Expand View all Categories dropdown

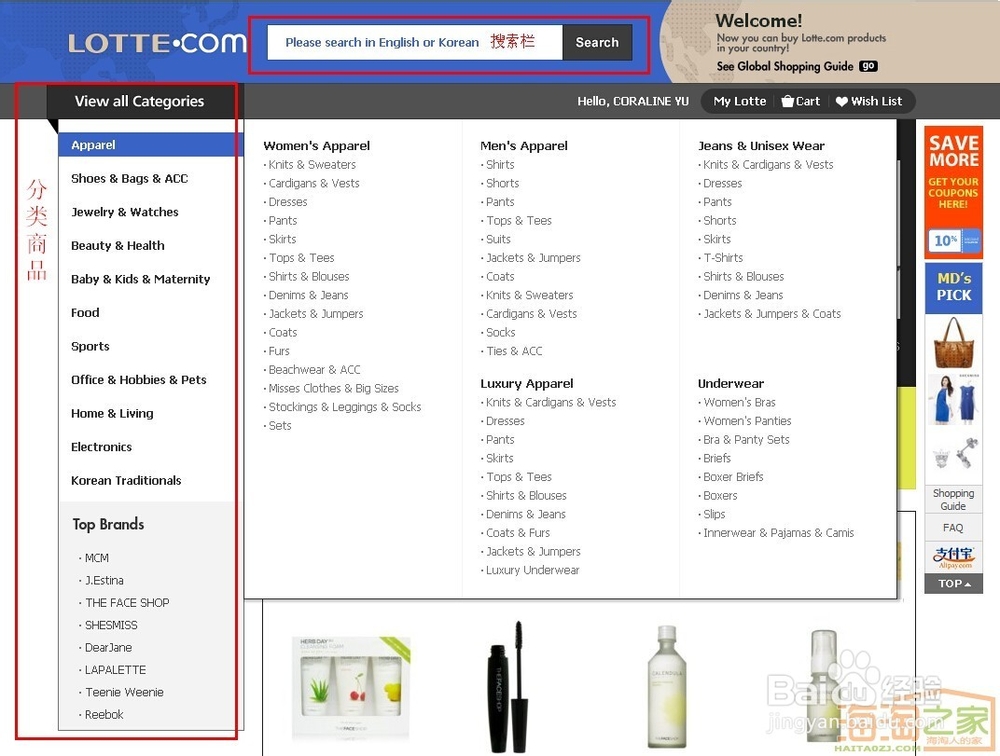[x=139, y=101]
